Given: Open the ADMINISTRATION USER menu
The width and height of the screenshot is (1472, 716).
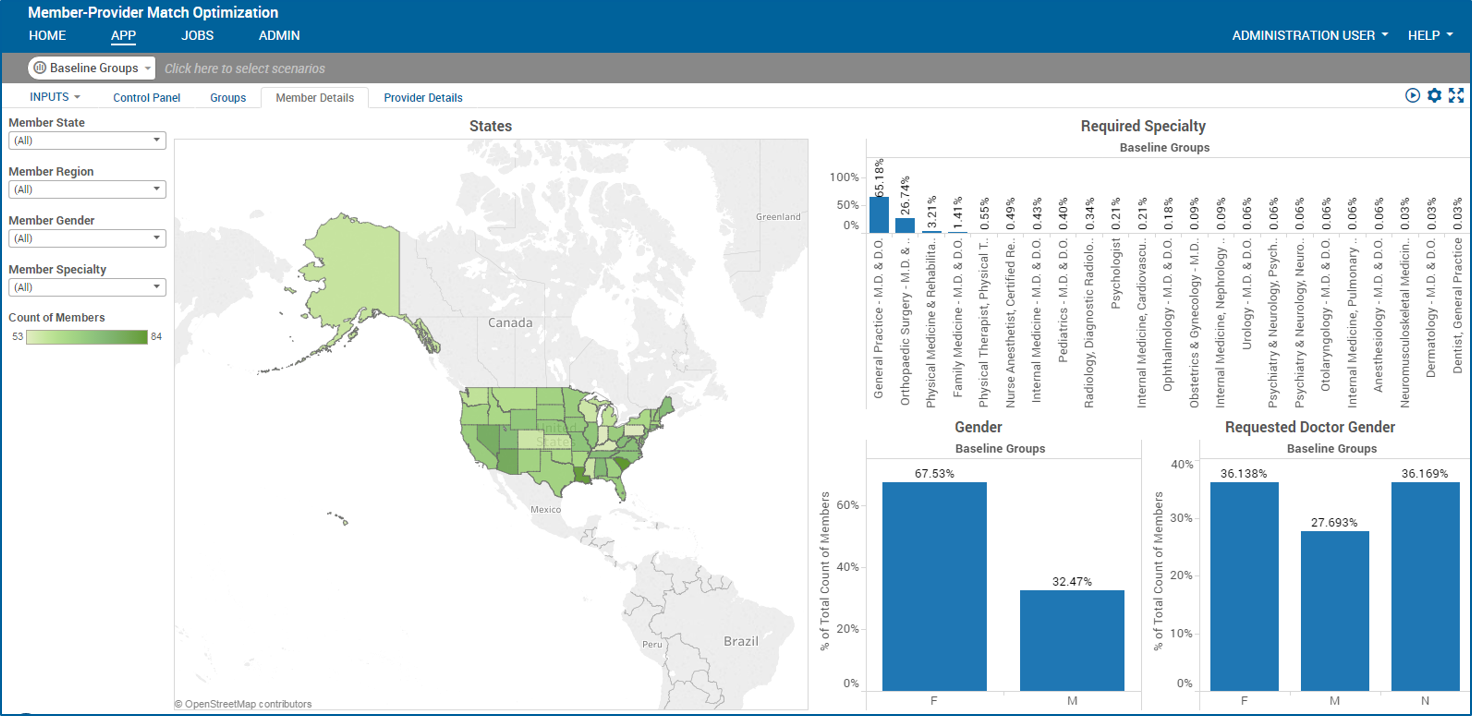Looking at the screenshot, I should coord(1303,35).
